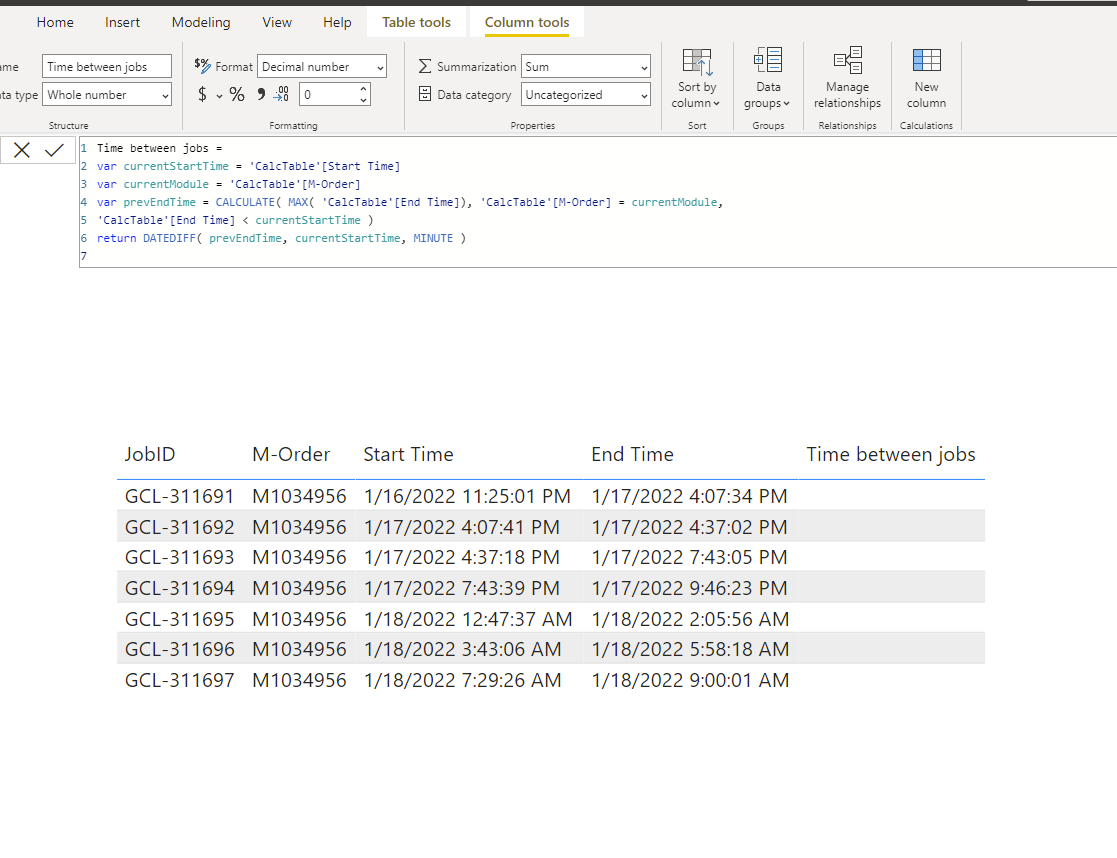This screenshot has height=858, width=1117.
Task: Select the GCL-311694 cell
Action: click(x=180, y=588)
